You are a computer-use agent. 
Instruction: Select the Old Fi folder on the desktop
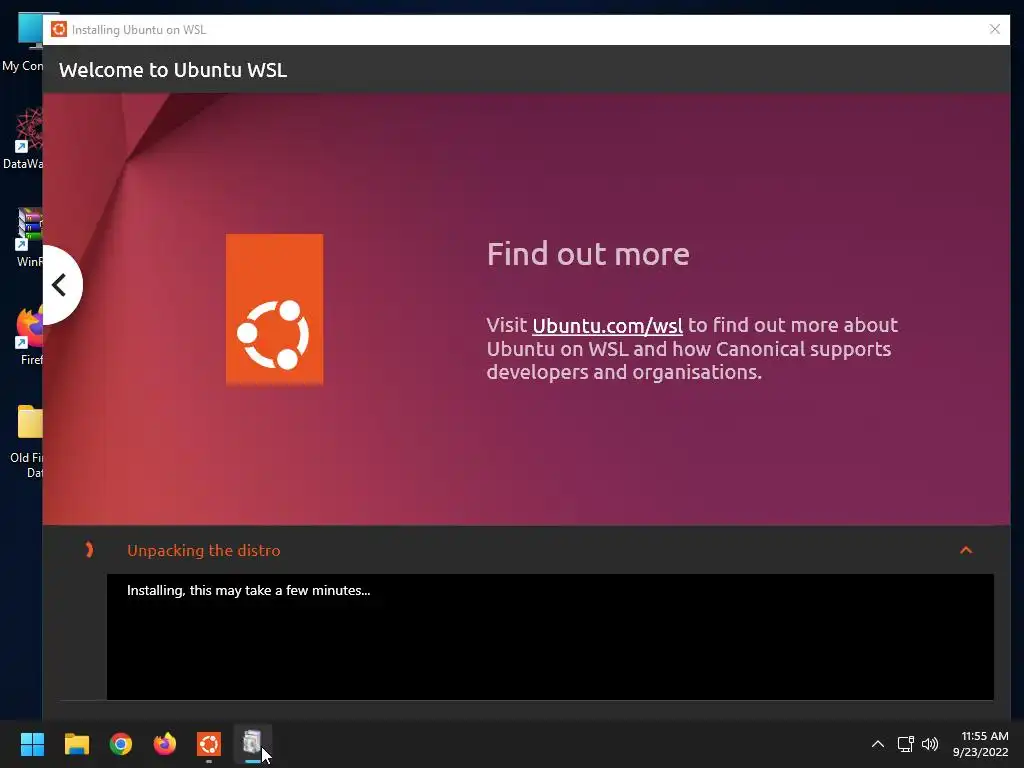click(x=26, y=441)
